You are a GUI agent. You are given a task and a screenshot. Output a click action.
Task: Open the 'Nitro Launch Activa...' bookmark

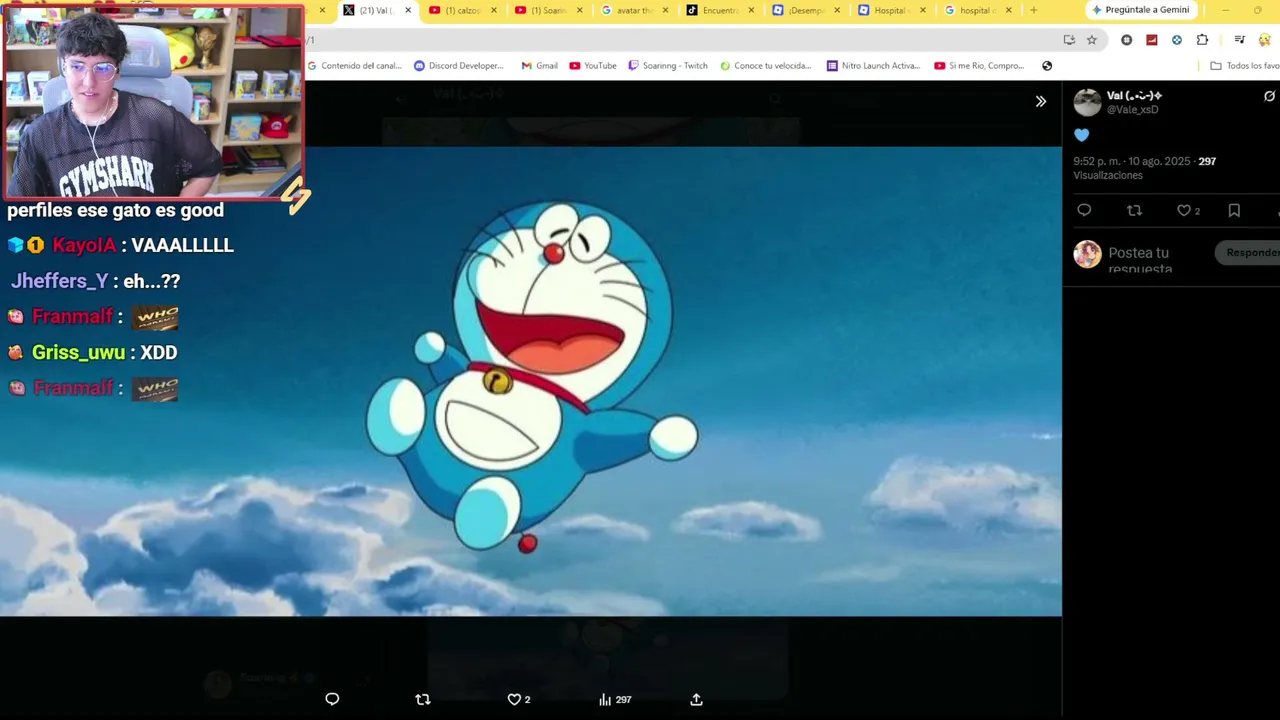[874, 66]
